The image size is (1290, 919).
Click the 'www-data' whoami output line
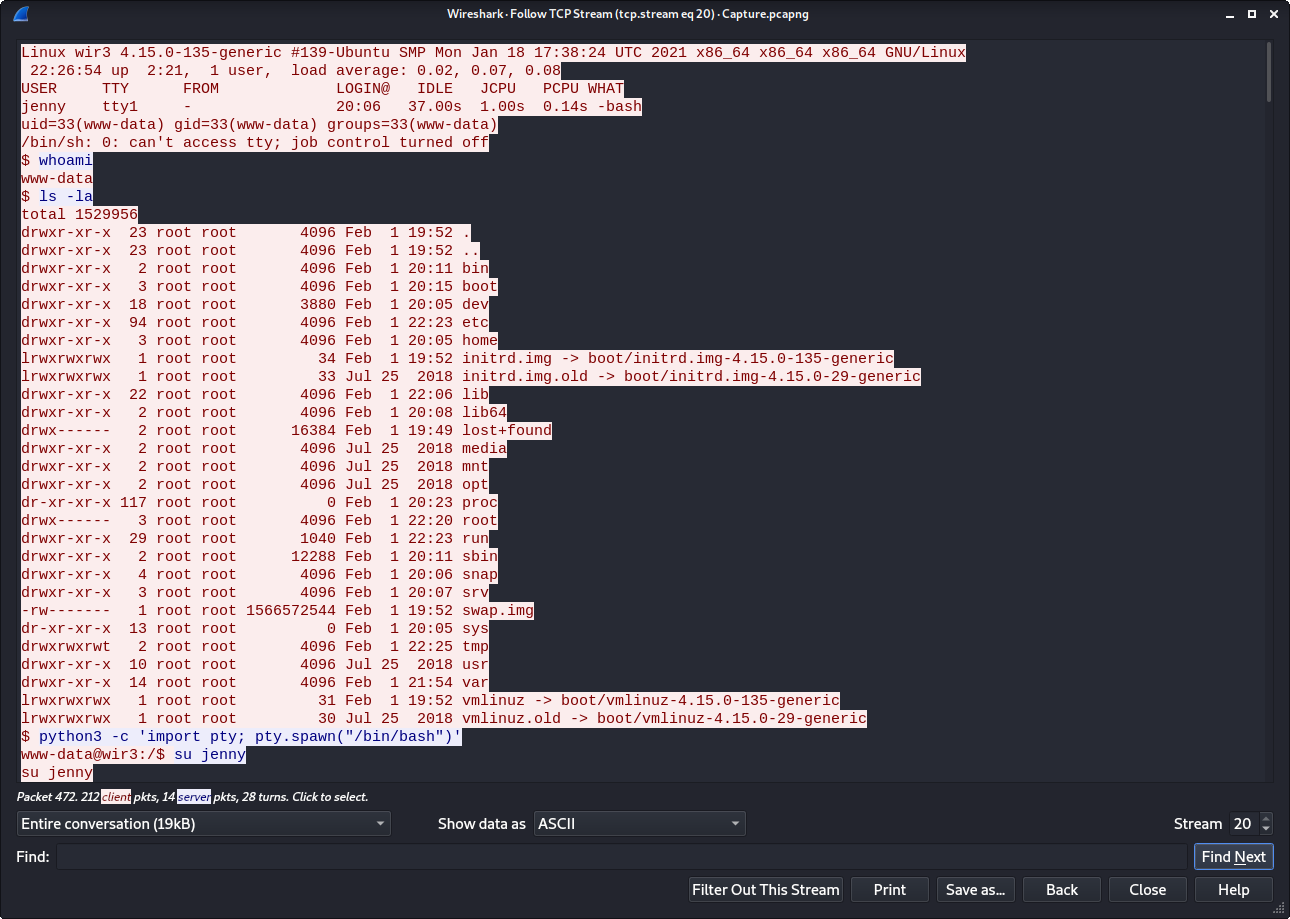[57, 178]
